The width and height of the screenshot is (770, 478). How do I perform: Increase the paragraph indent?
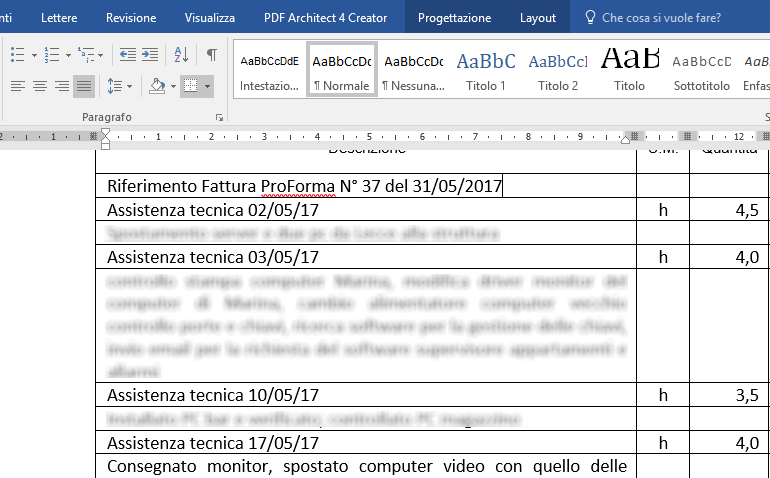(150, 55)
